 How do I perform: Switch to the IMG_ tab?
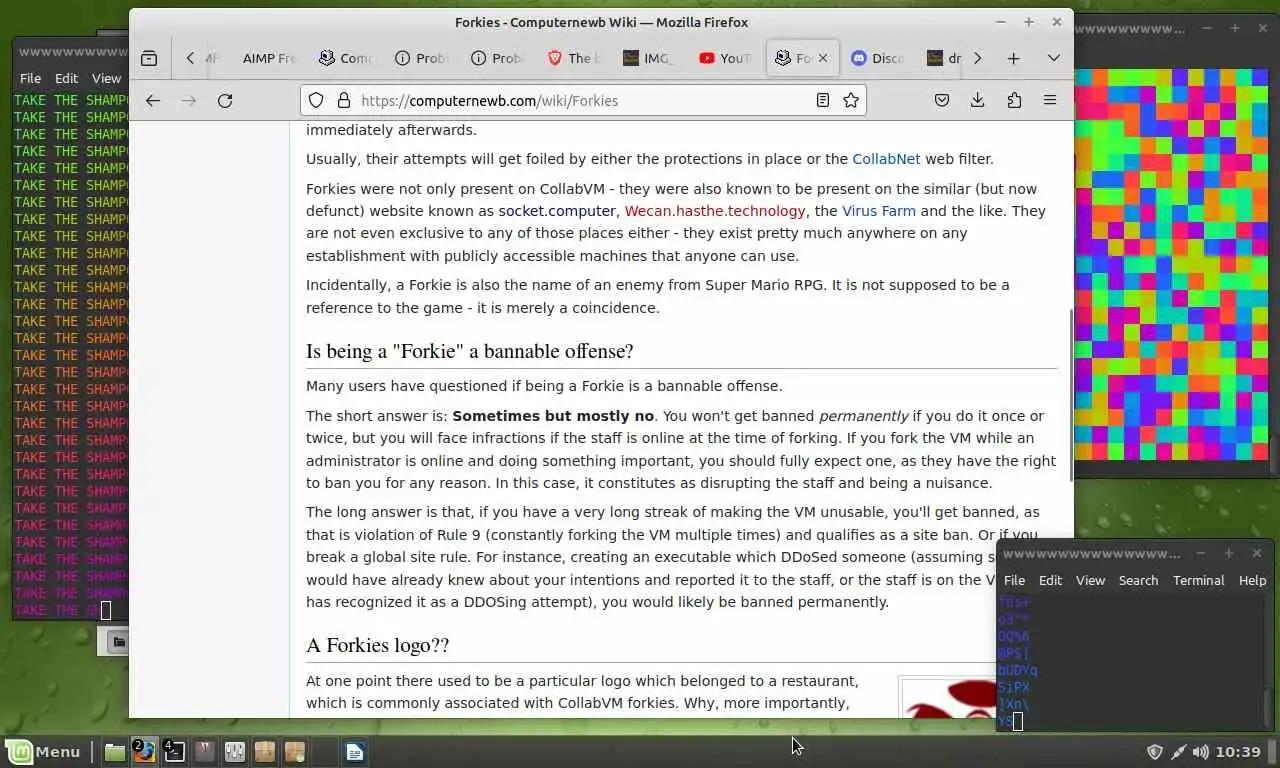pyautogui.click(x=649, y=58)
